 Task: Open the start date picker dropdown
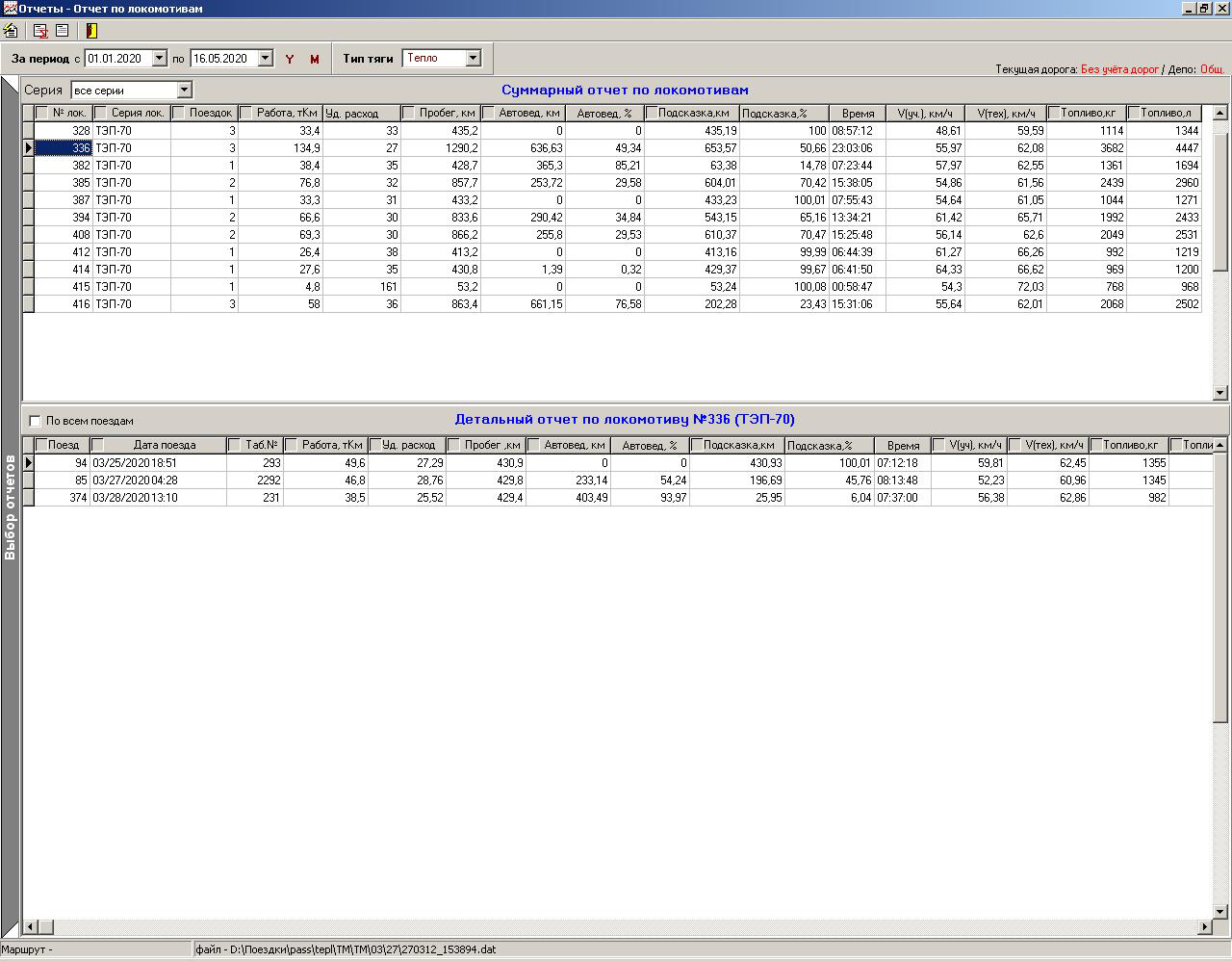coord(160,59)
